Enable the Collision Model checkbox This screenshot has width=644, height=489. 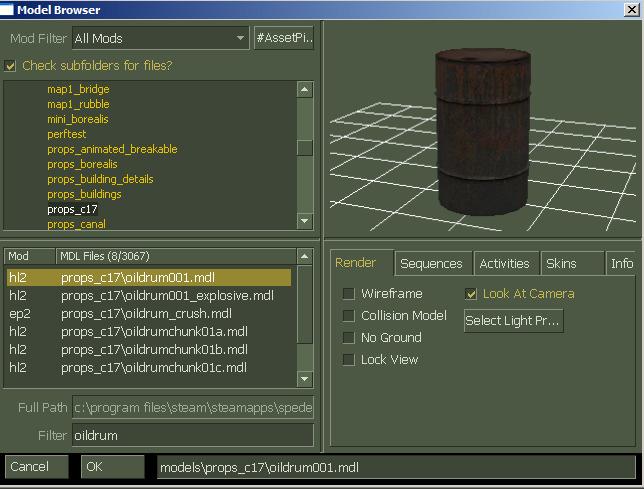[349, 316]
